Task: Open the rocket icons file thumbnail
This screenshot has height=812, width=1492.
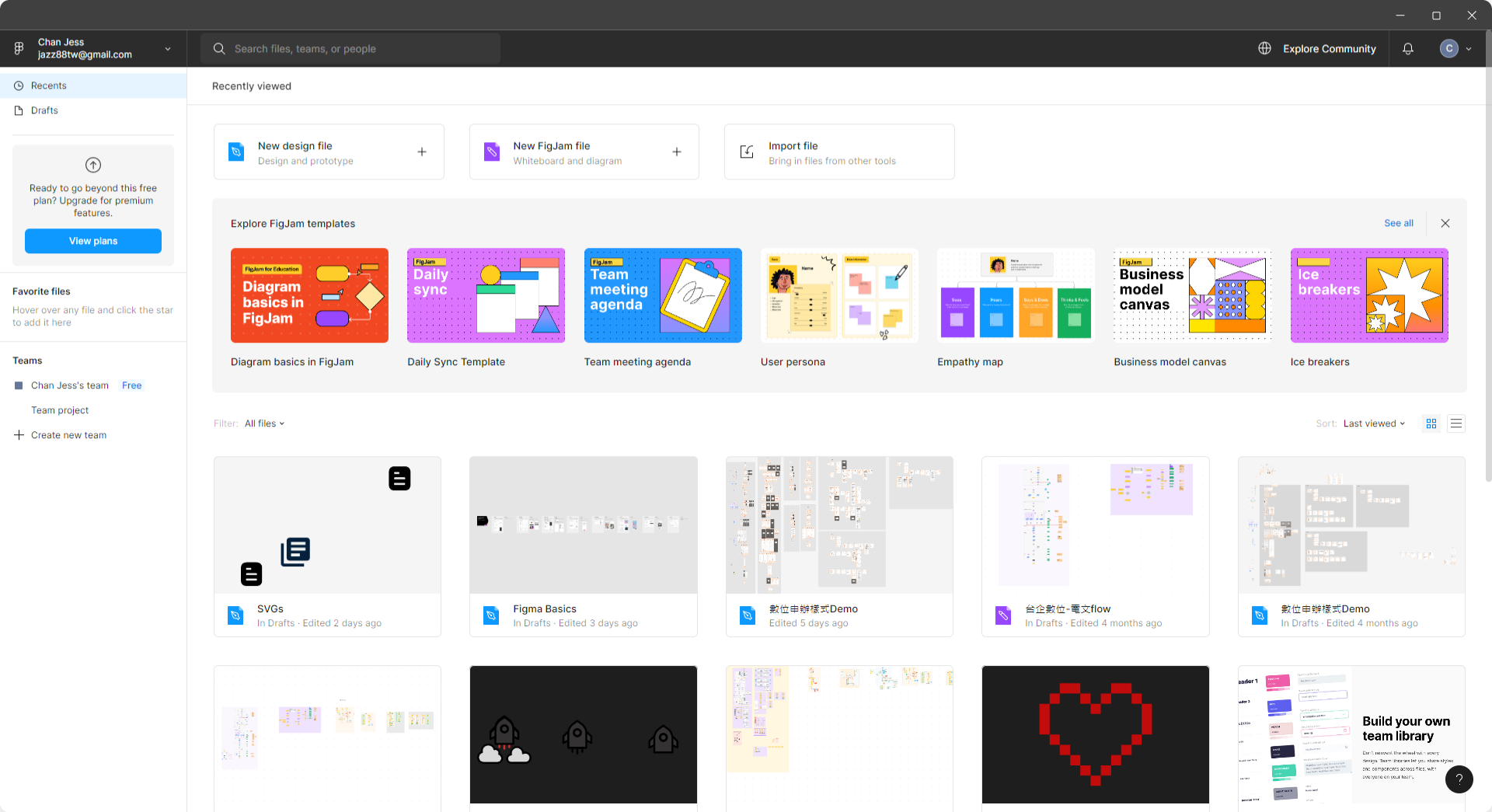Action: point(583,734)
